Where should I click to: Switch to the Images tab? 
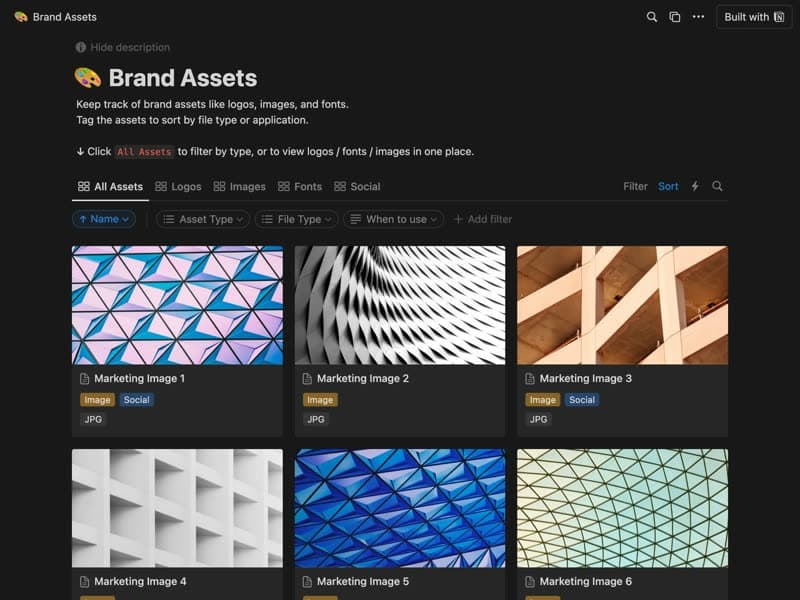pos(239,187)
